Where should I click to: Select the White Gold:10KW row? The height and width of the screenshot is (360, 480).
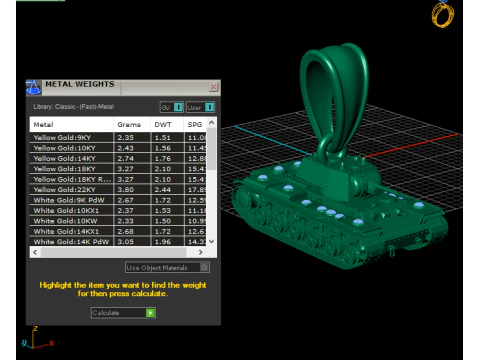tap(118, 221)
